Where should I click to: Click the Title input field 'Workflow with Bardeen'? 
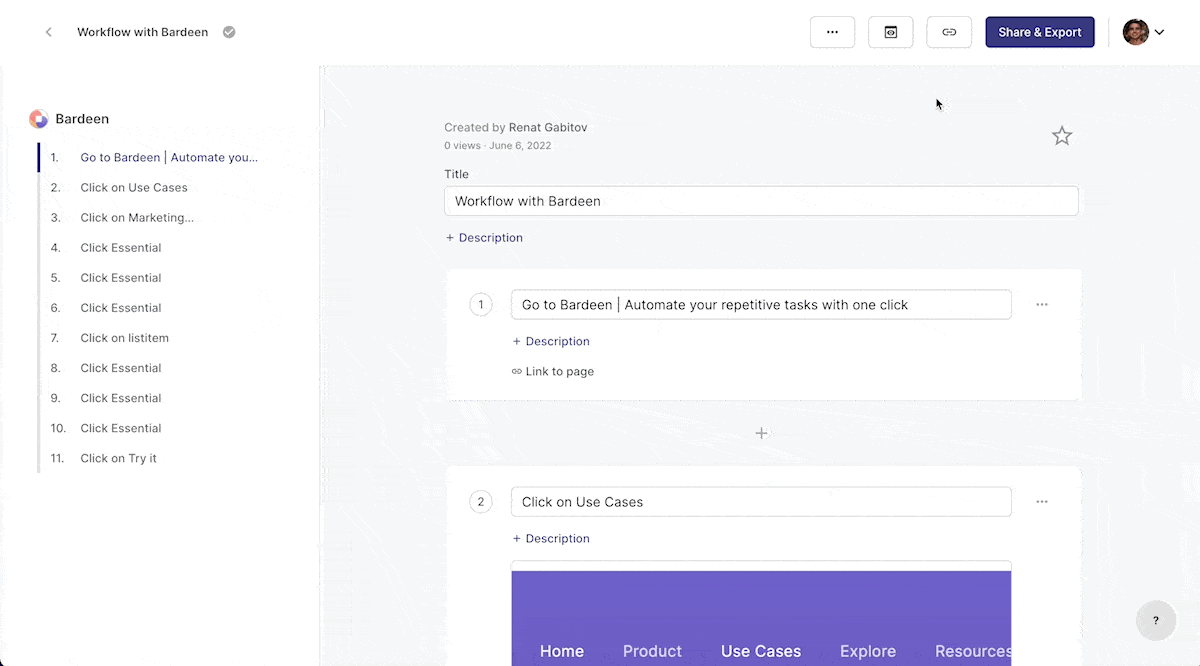coord(761,201)
